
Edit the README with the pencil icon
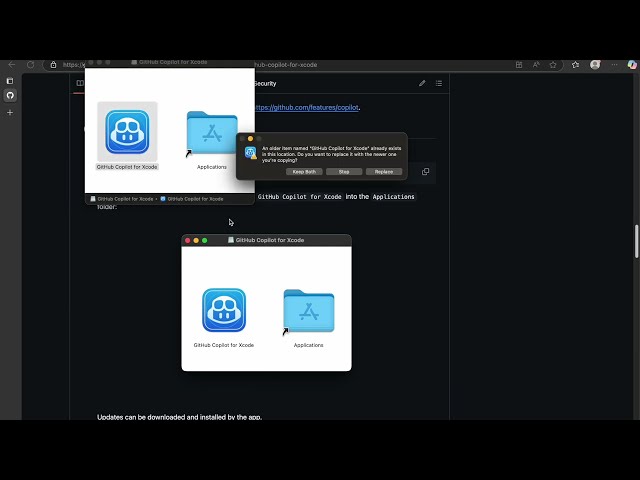click(422, 83)
